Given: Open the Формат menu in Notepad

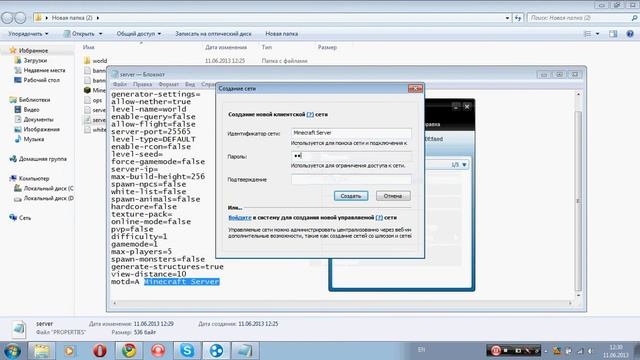Looking at the screenshot, I should click(x=168, y=84).
